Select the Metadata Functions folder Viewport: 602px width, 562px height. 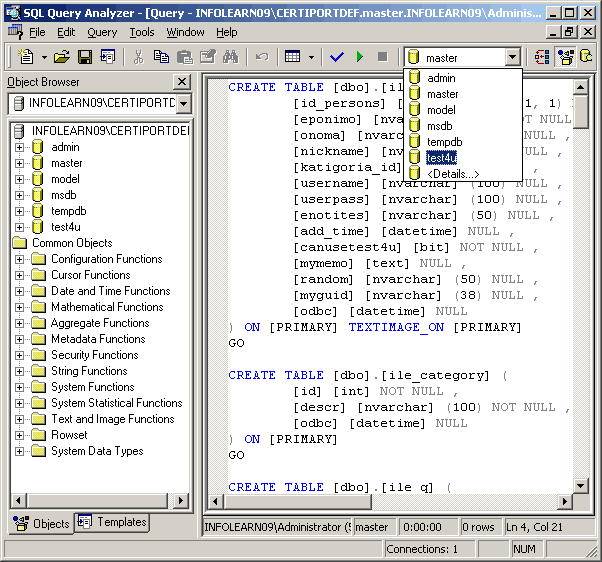click(x=98, y=339)
